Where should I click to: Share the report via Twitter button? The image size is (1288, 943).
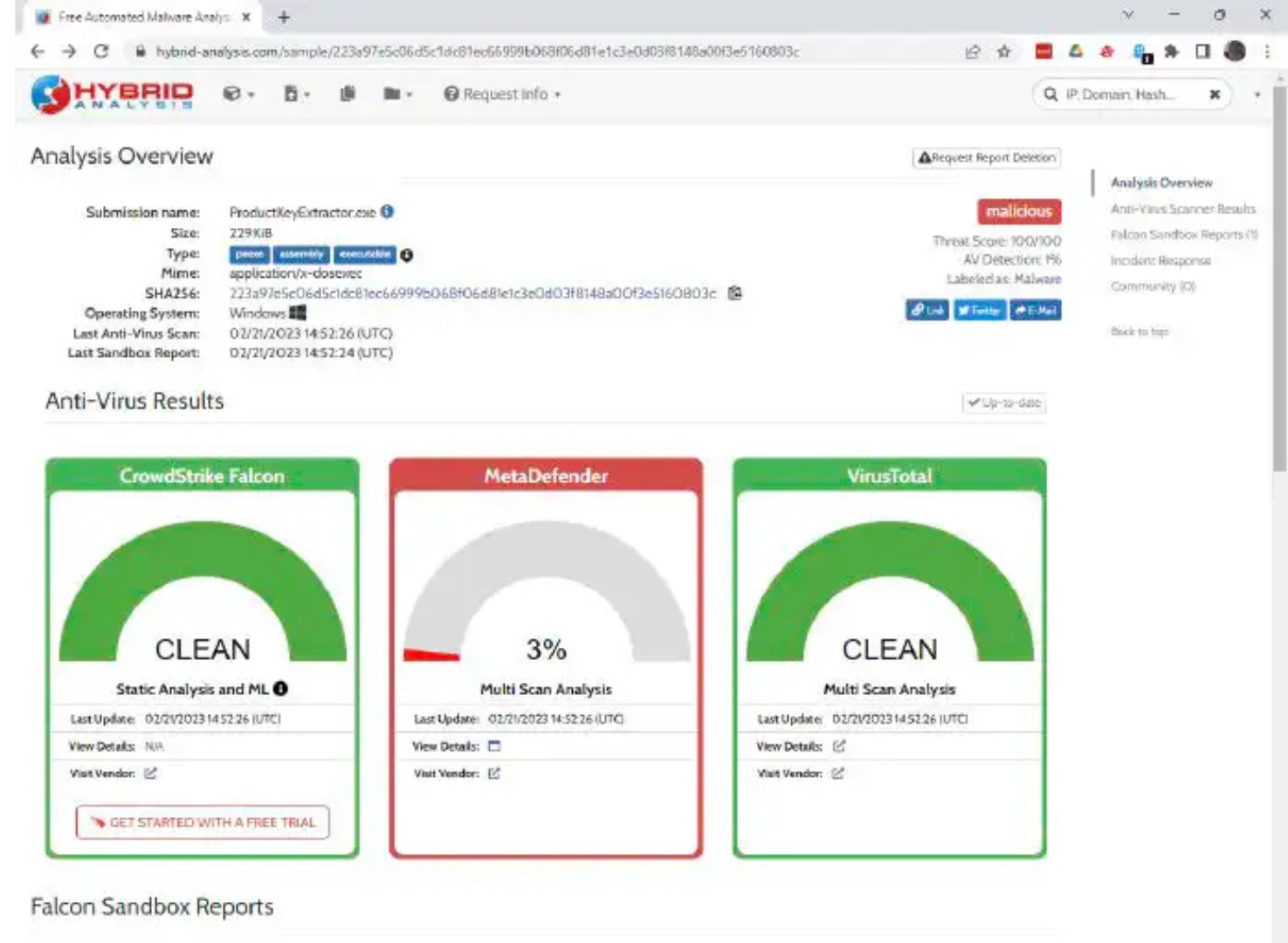point(979,310)
